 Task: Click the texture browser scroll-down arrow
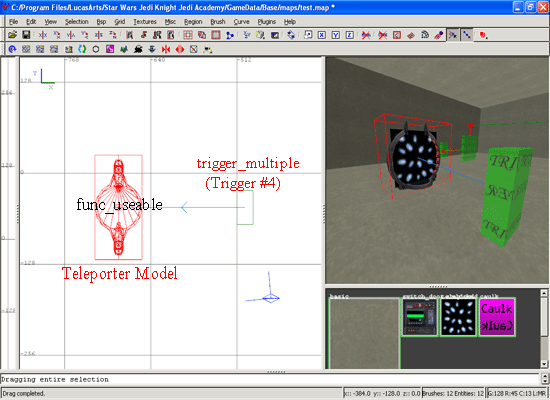544,364
